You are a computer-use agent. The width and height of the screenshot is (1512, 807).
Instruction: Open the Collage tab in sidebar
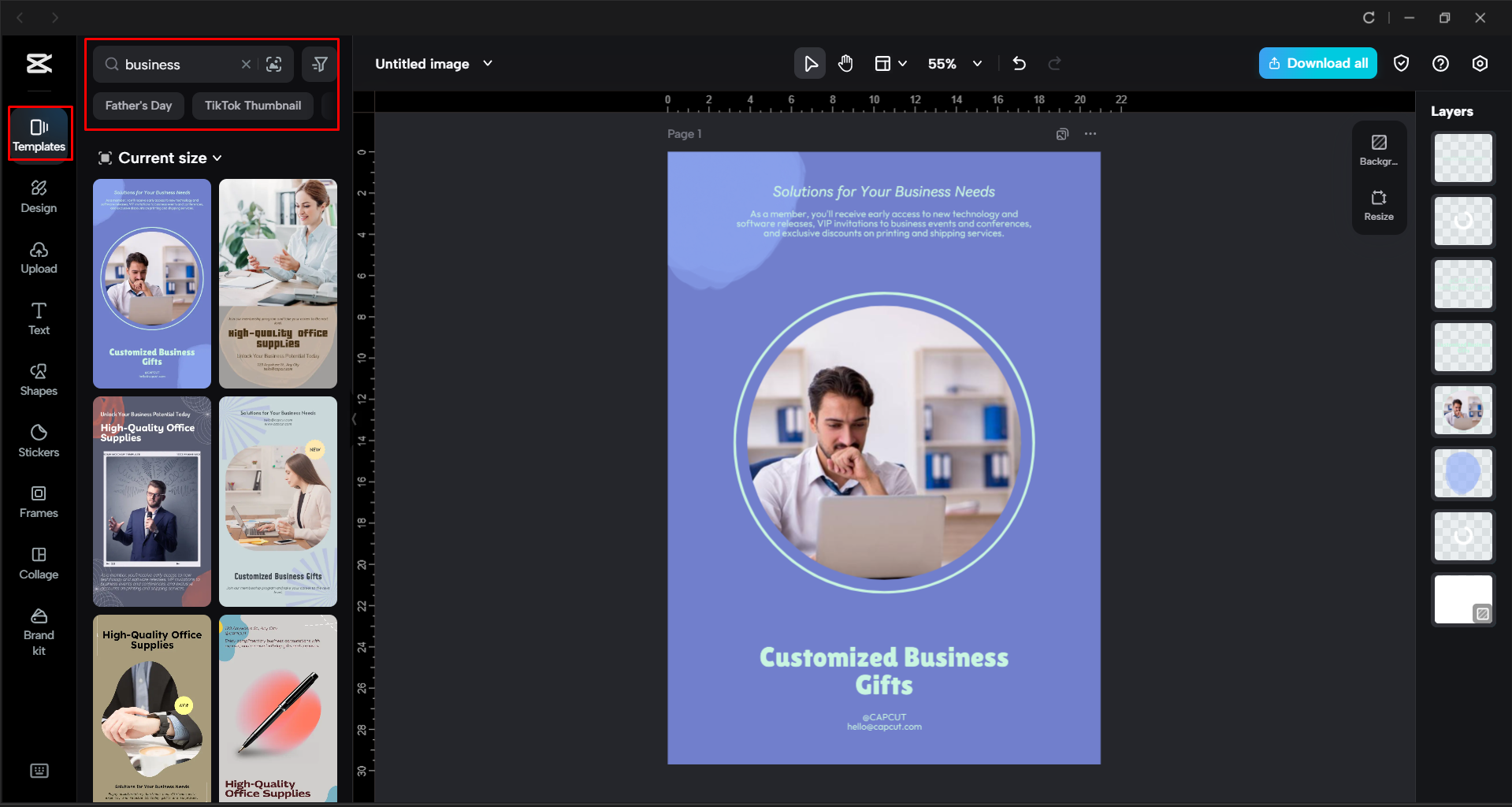click(39, 563)
